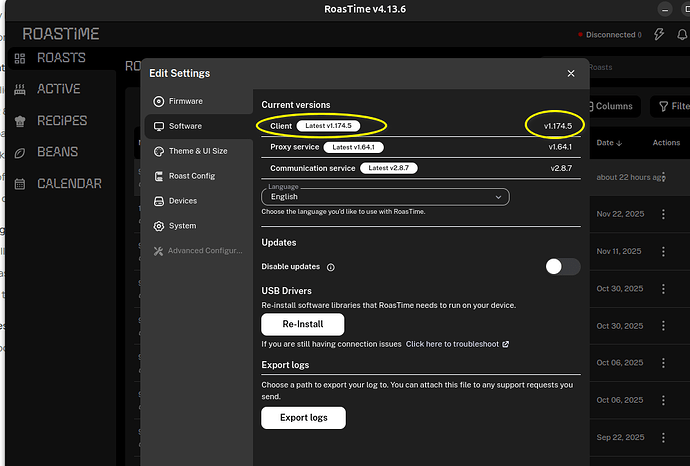Image resolution: width=690 pixels, height=466 pixels.
Task: Click the Re-Install USB drivers button
Action: click(303, 324)
